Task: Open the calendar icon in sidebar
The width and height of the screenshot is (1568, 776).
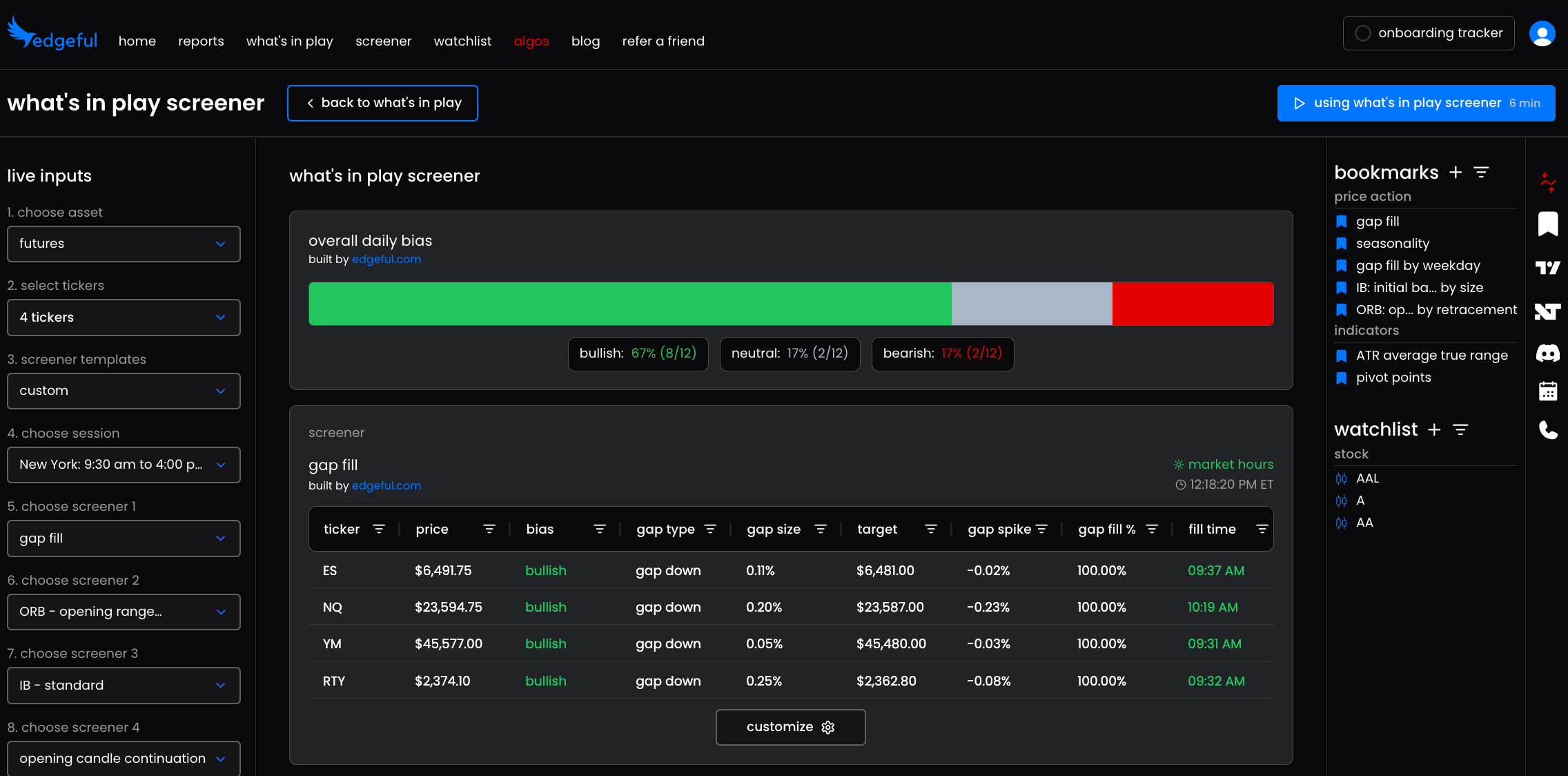Action: tap(1547, 391)
